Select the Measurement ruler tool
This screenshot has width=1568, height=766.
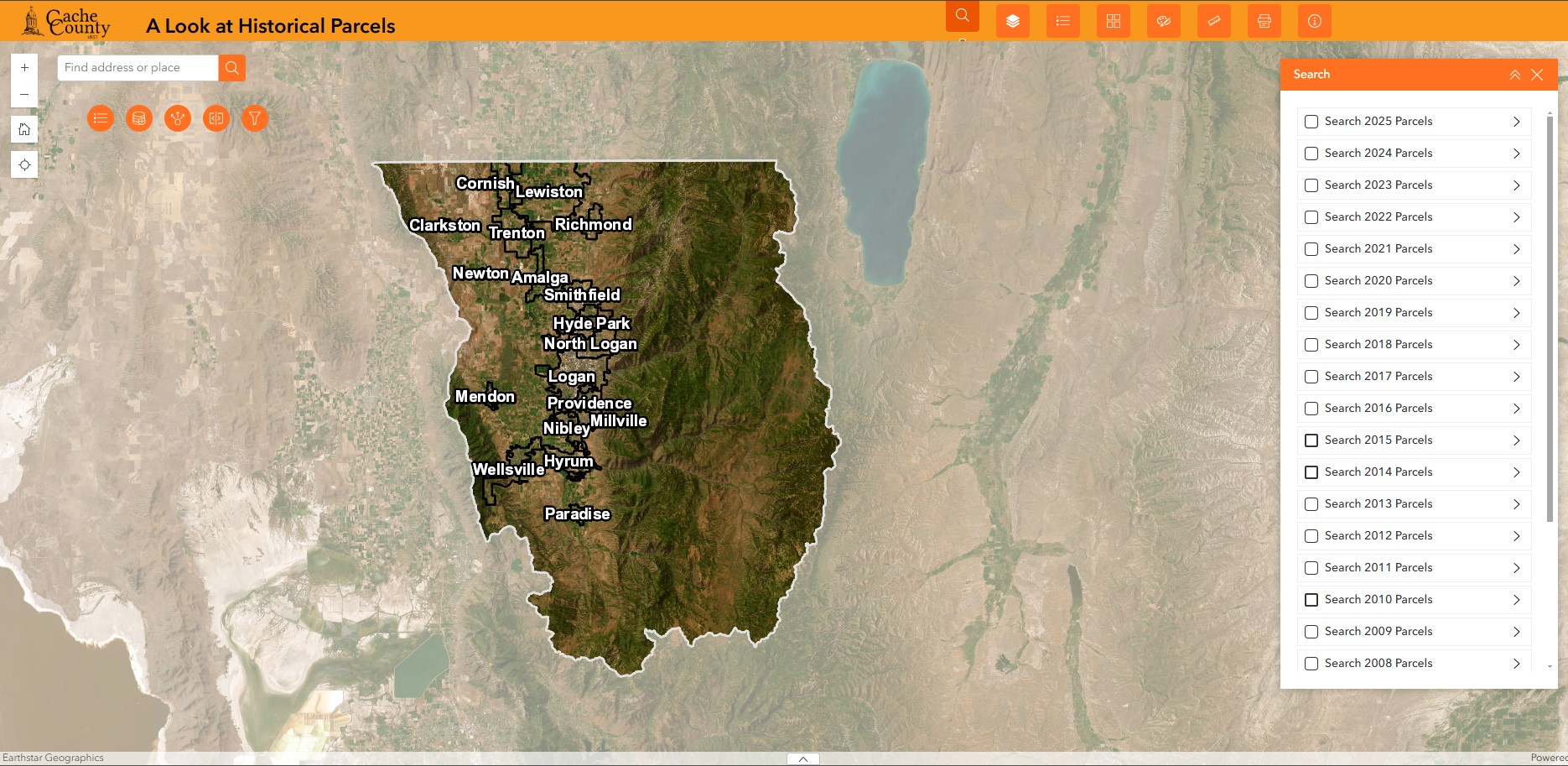(1213, 21)
